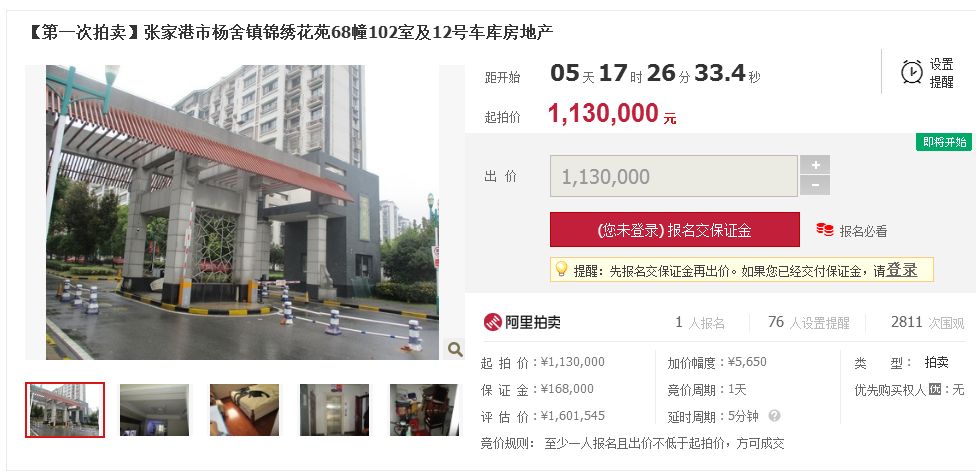
Task: Select the bedroom thumbnail image
Action: point(244,410)
